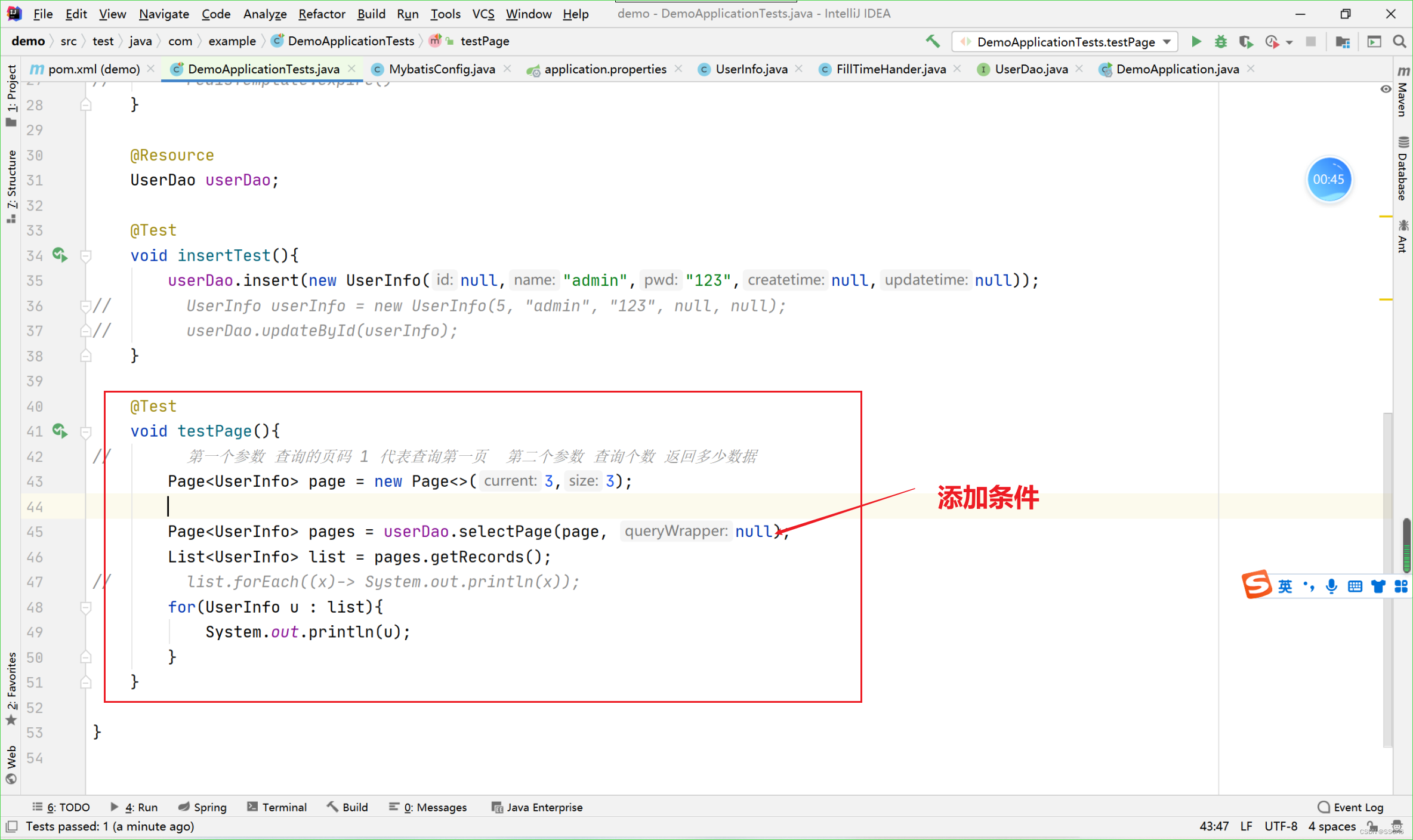
Task: Click the example package breadcrumb
Action: pos(232,41)
